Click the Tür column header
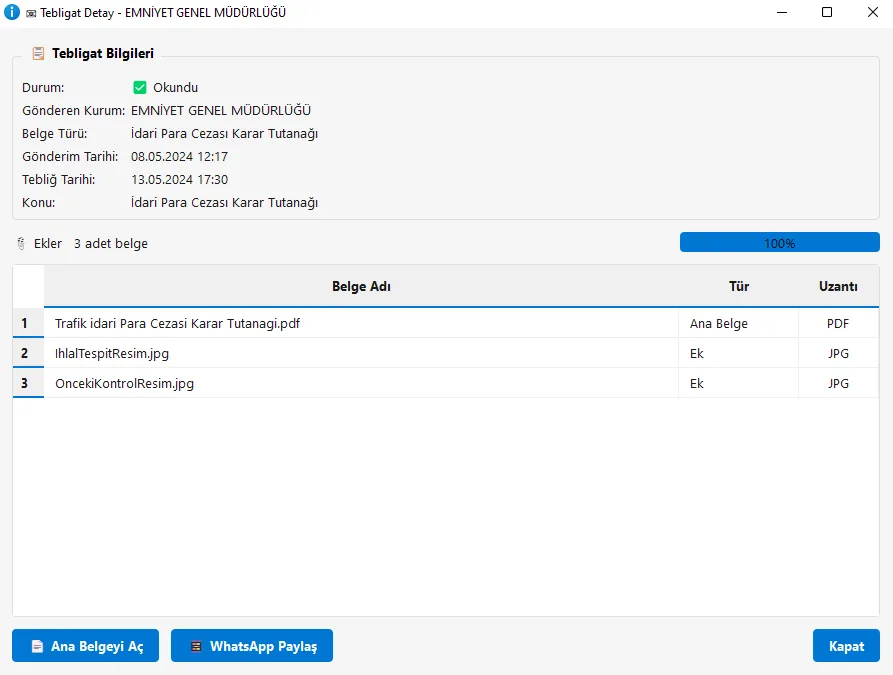893x675 pixels. (x=738, y=286)
